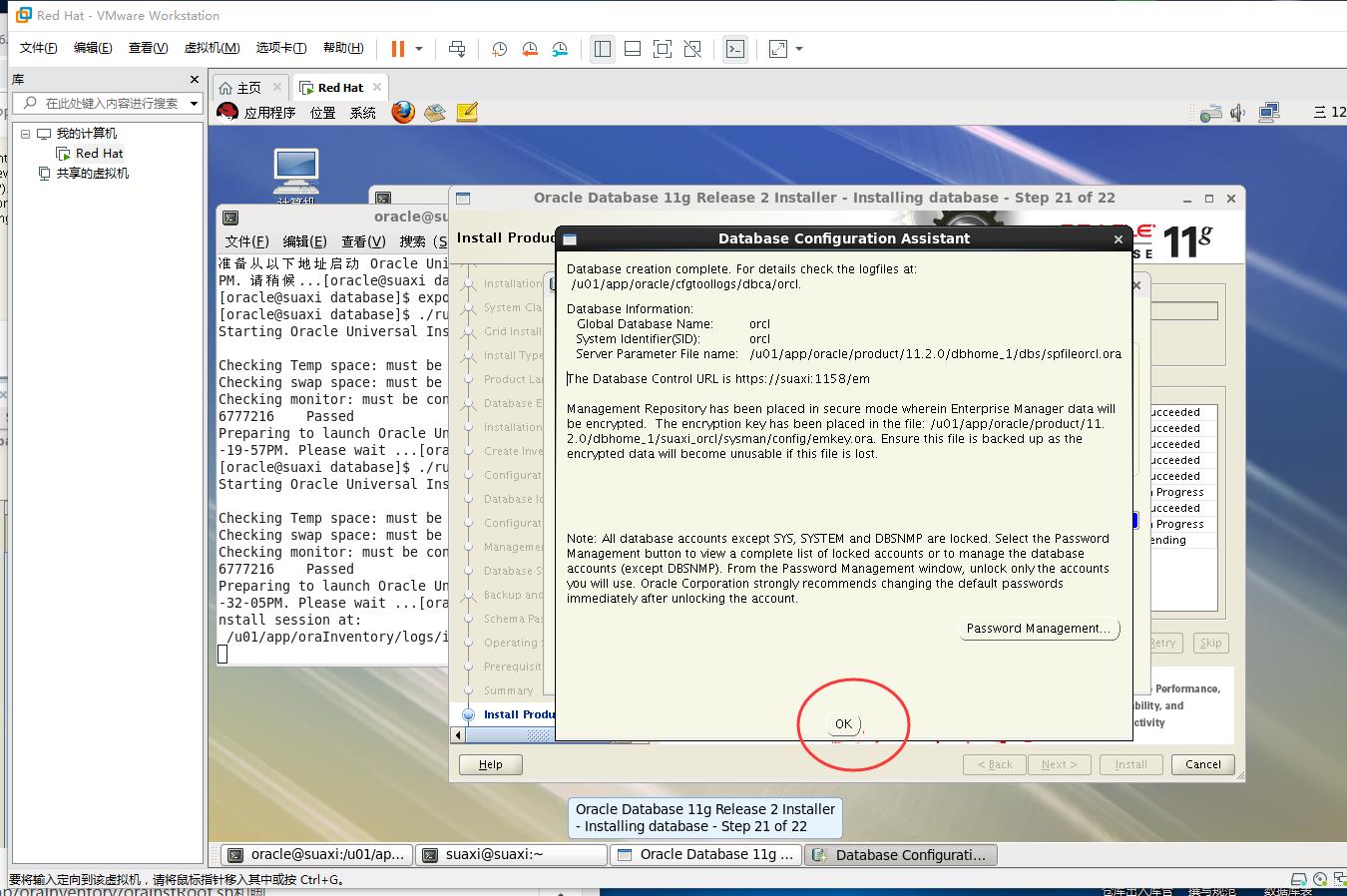
Task: Click OK in Database Configuration Assistant
Action: point(843,724)
